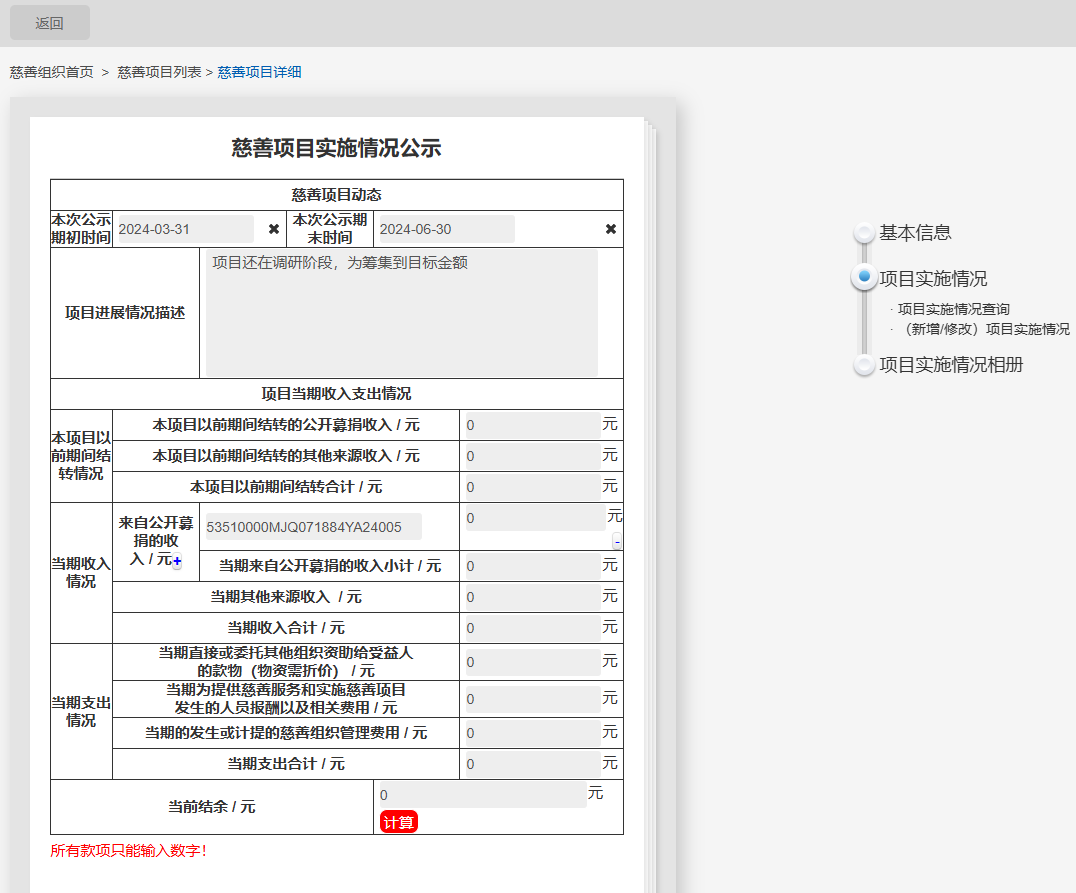Select the 项目实施情况相册 step in side navigation
The height and width of the screenshot is (893, 1076).
(950, 365)
